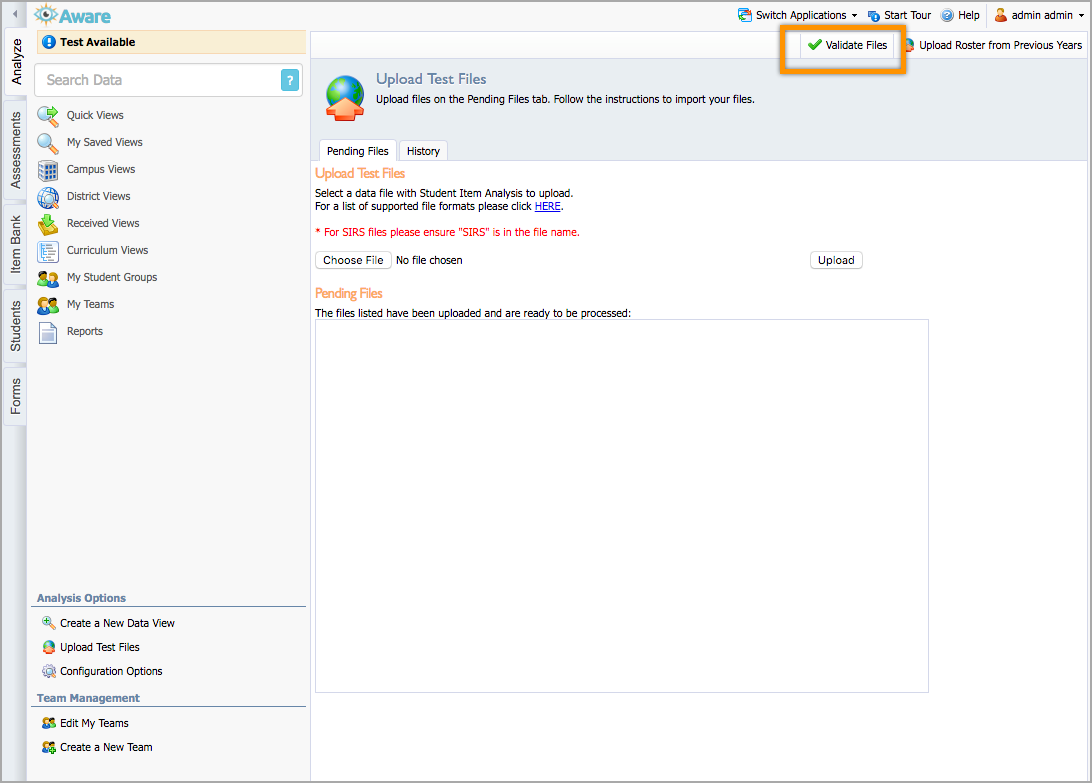
Task: Click the Curriculum Views document icon
Action: (48, 251)
